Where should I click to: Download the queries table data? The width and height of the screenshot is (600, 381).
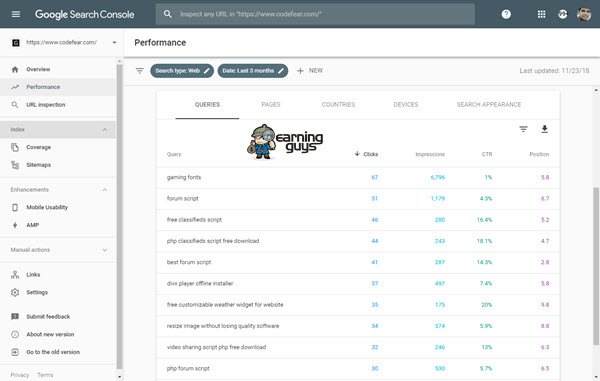tap(545, 129)
